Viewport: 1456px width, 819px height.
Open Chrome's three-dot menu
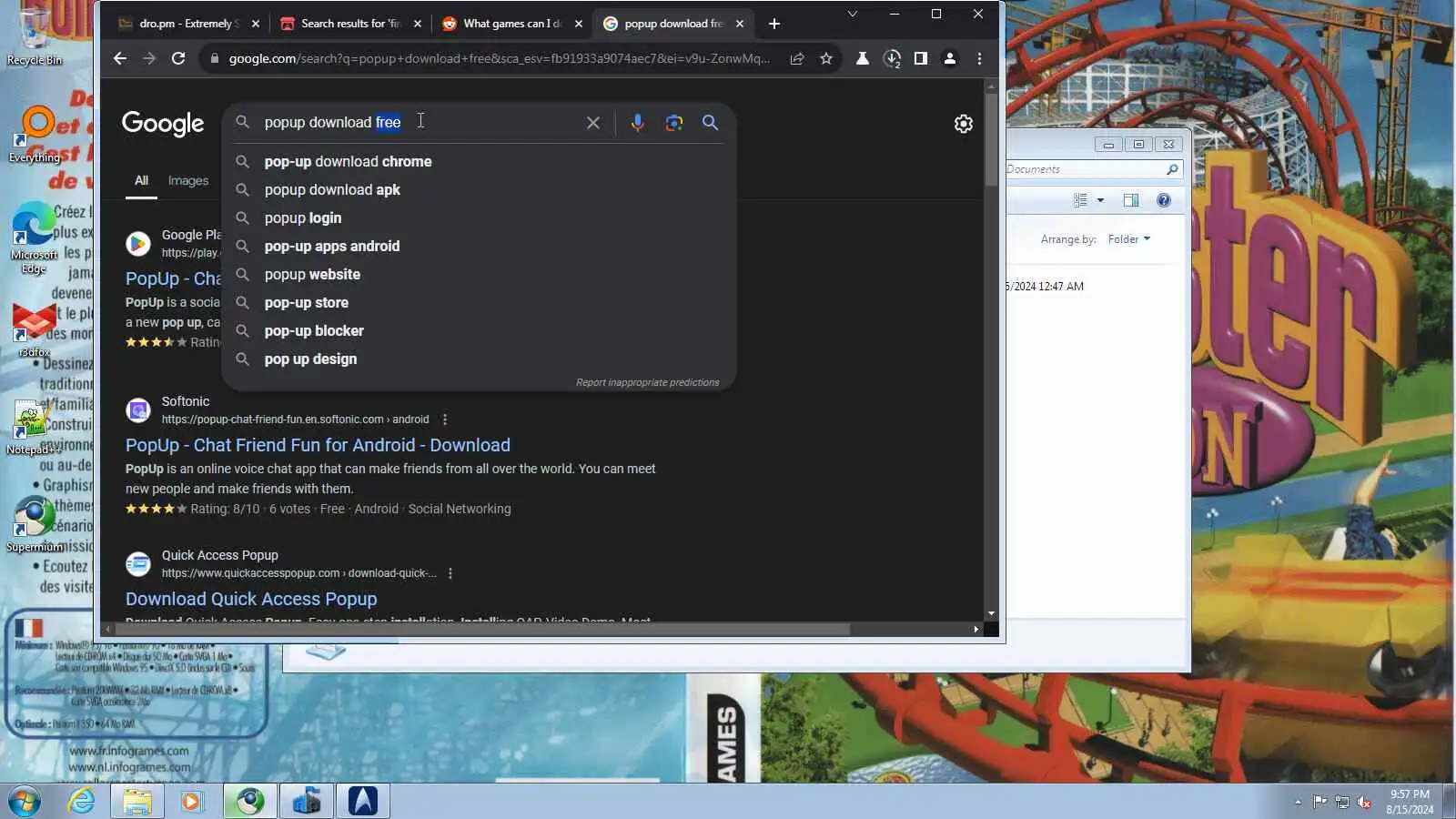click(979, 58)
